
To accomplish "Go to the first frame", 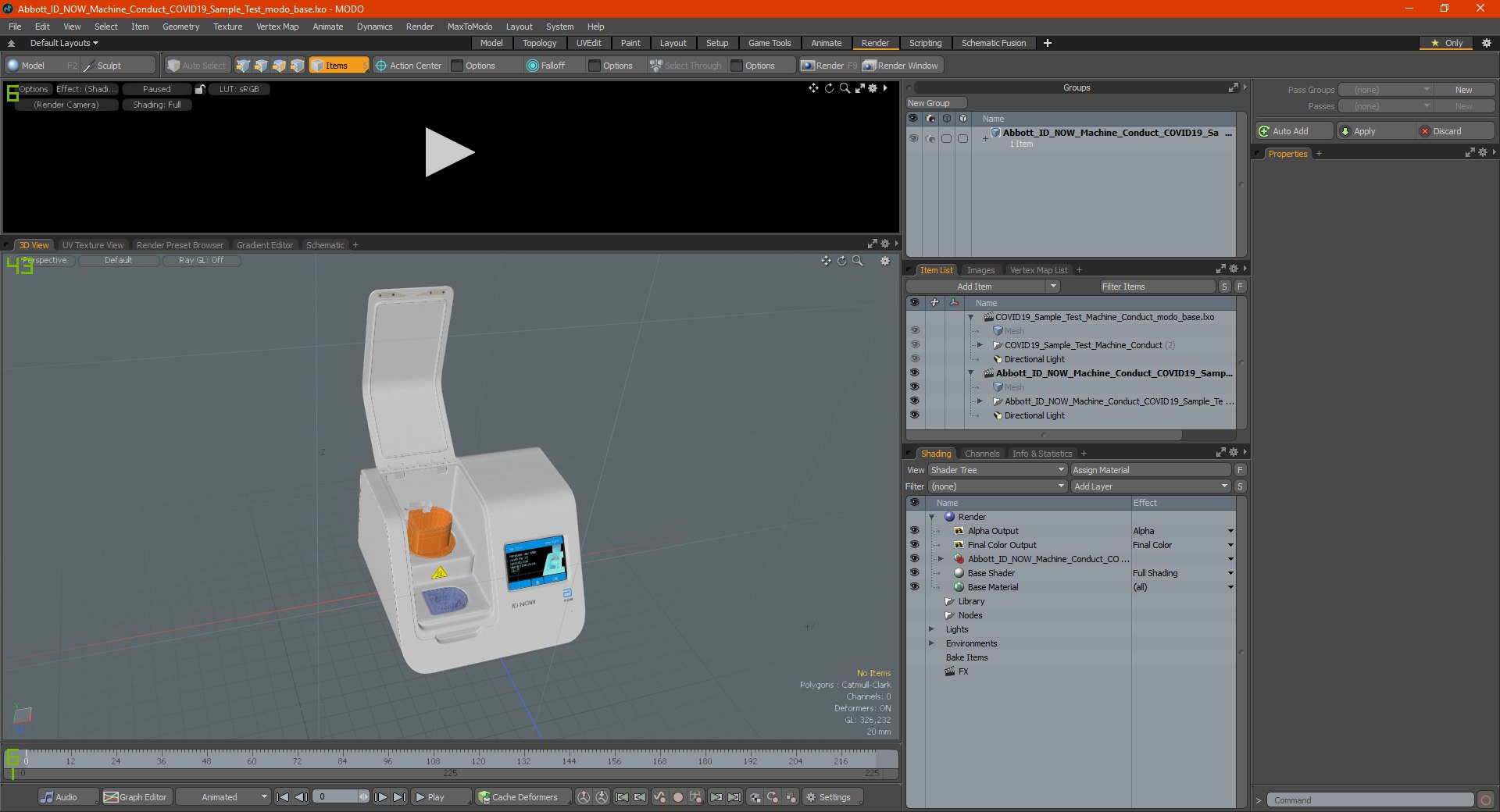I will 282,797.
